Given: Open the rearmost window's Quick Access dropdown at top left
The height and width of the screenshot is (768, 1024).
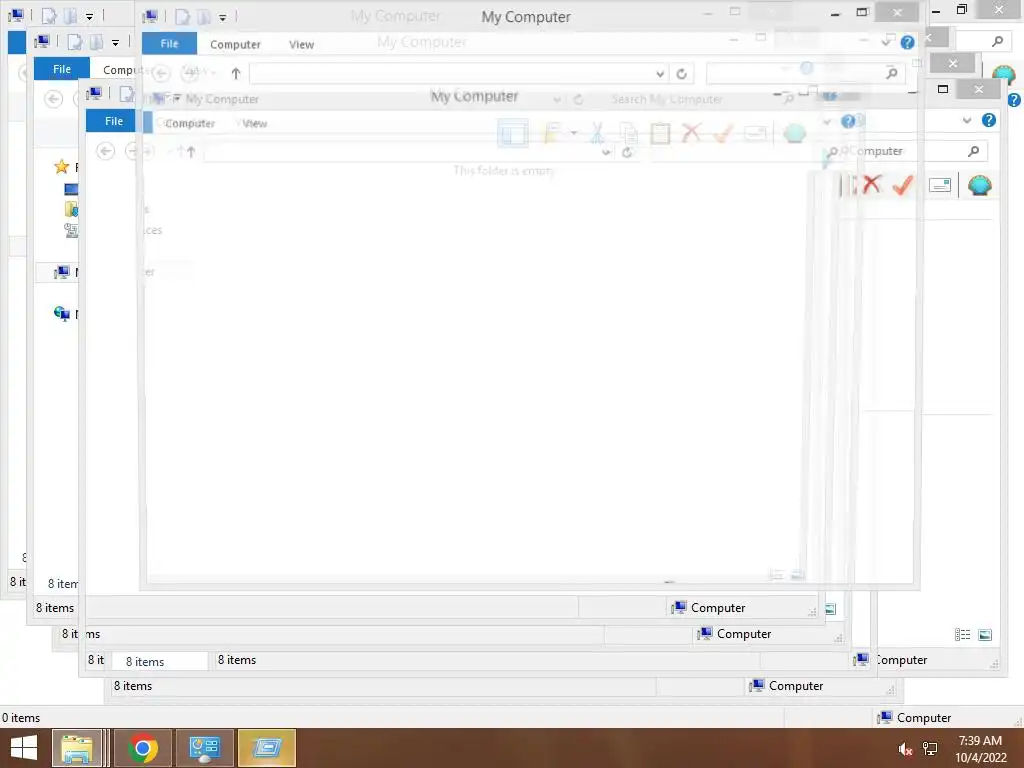Looking at the screenshot, I should [x=89, y=17].
